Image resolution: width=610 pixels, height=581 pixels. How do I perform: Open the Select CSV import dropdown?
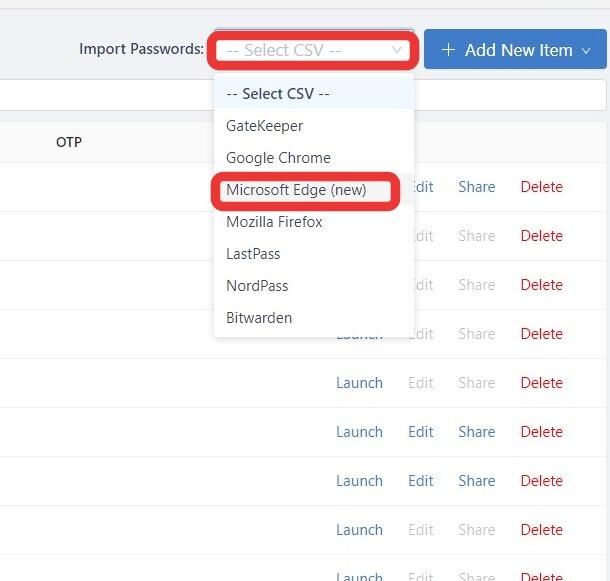314,50
